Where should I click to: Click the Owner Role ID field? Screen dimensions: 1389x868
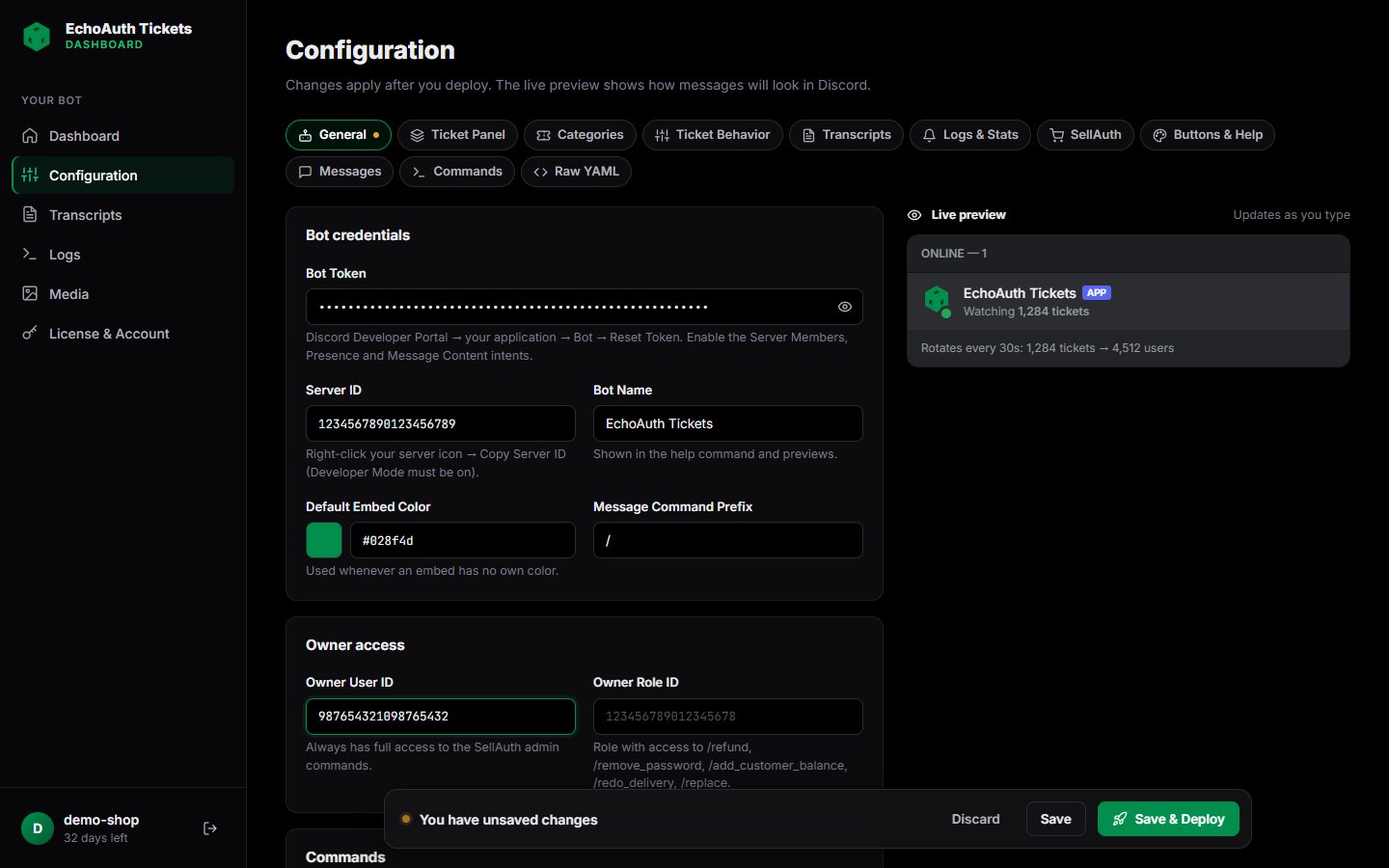pos(728,717)
